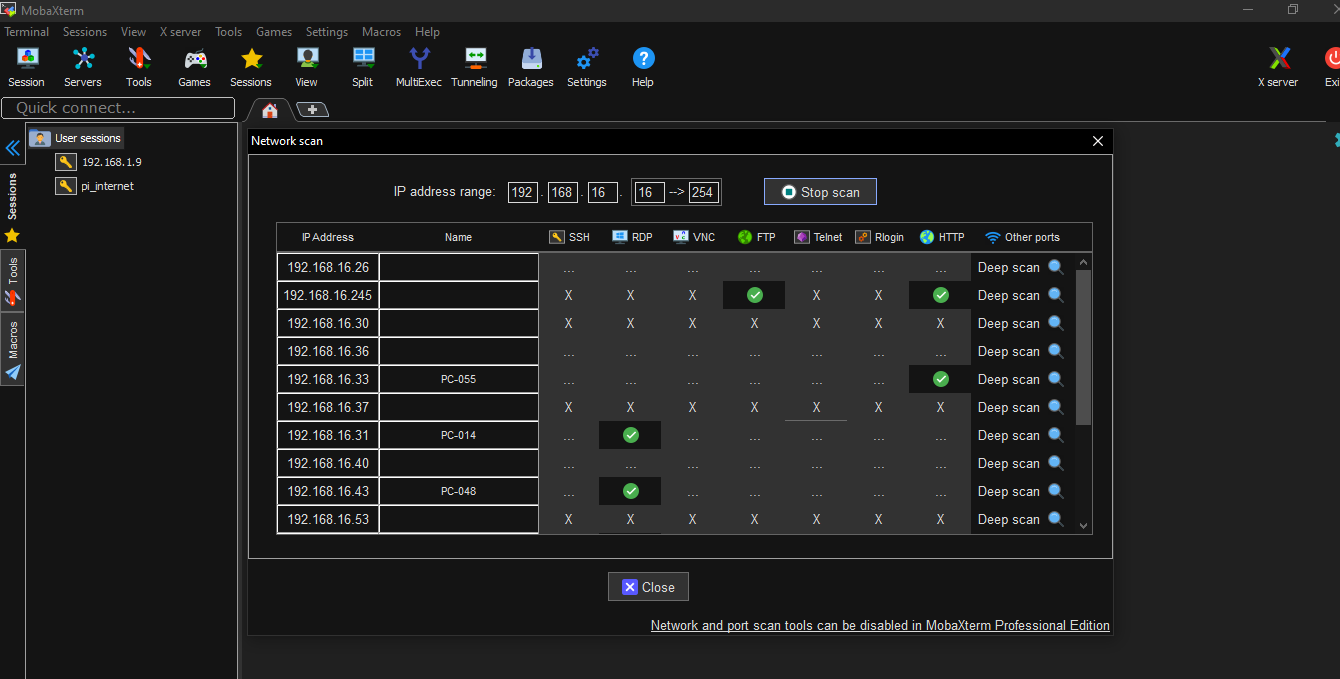Deep scan magnifier for 192.168.16.31

[x=1056, y=435]
